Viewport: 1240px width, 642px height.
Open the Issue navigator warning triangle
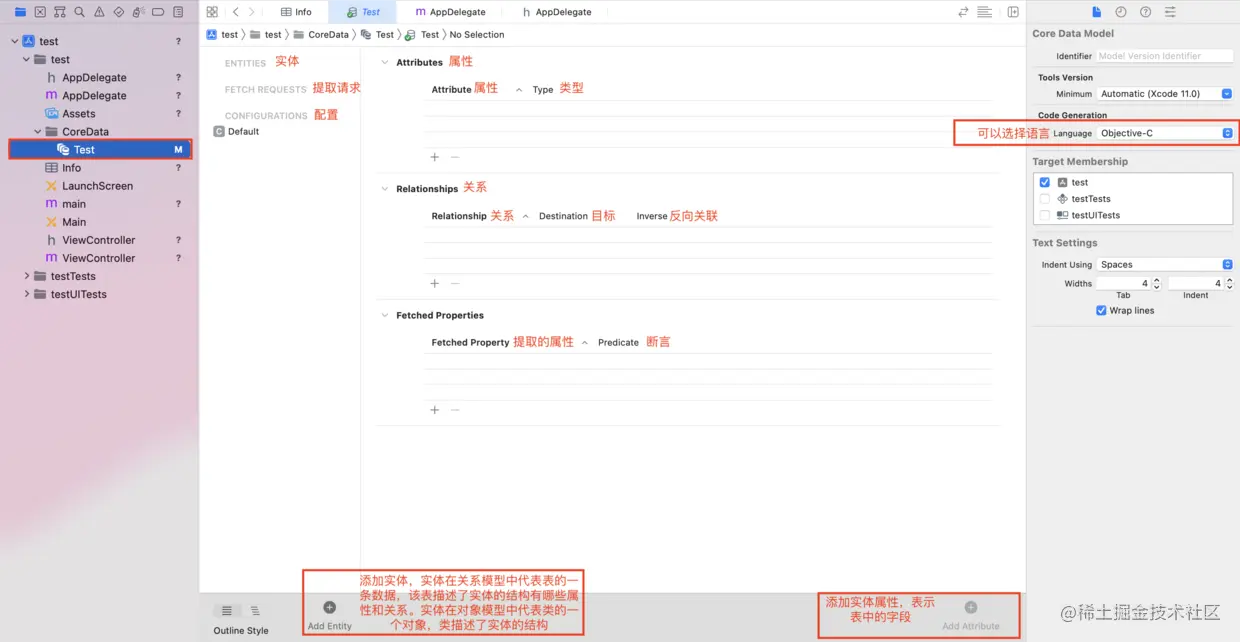(x=100, y=11)
